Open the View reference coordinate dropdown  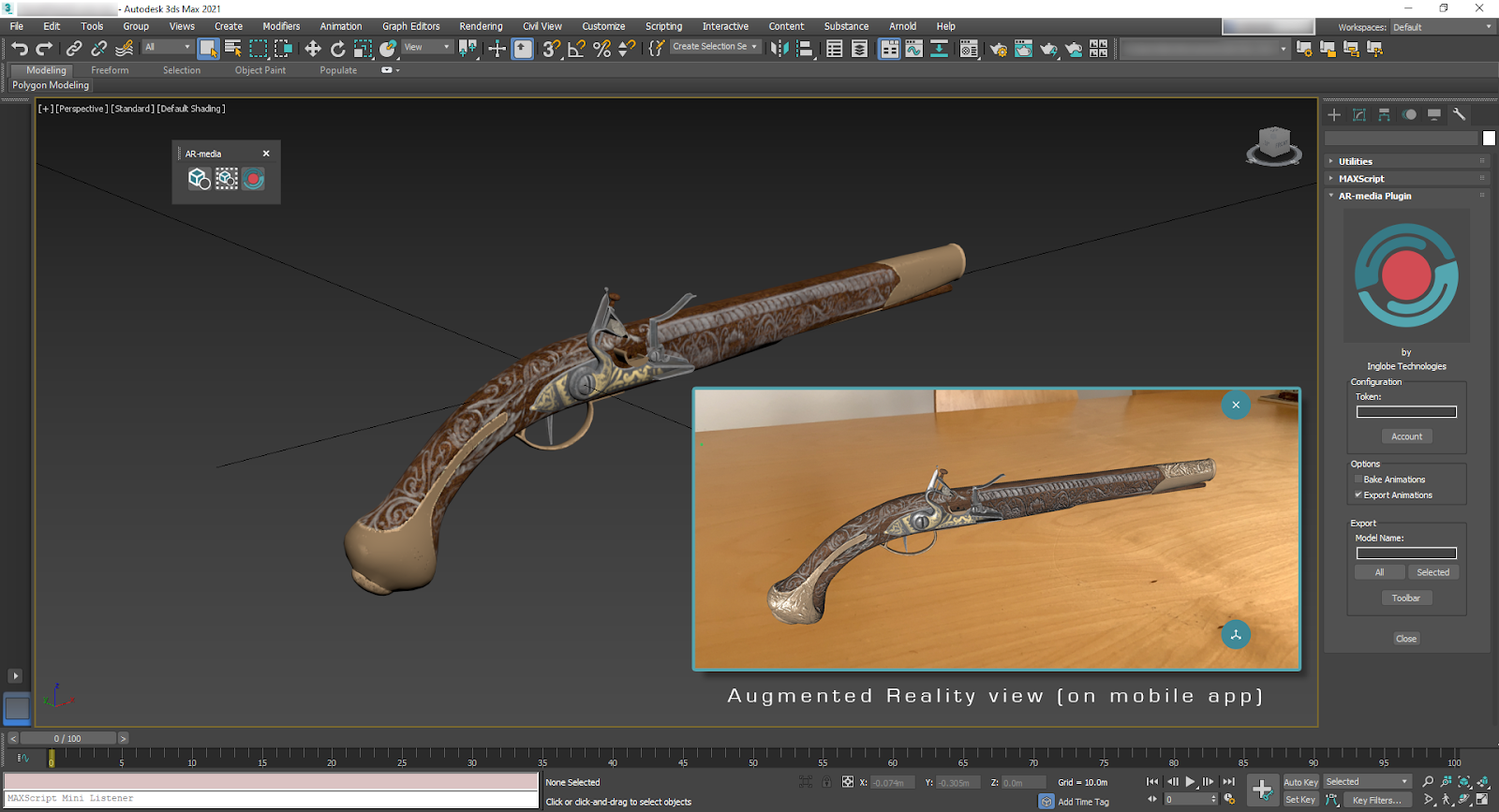[427, 47]
